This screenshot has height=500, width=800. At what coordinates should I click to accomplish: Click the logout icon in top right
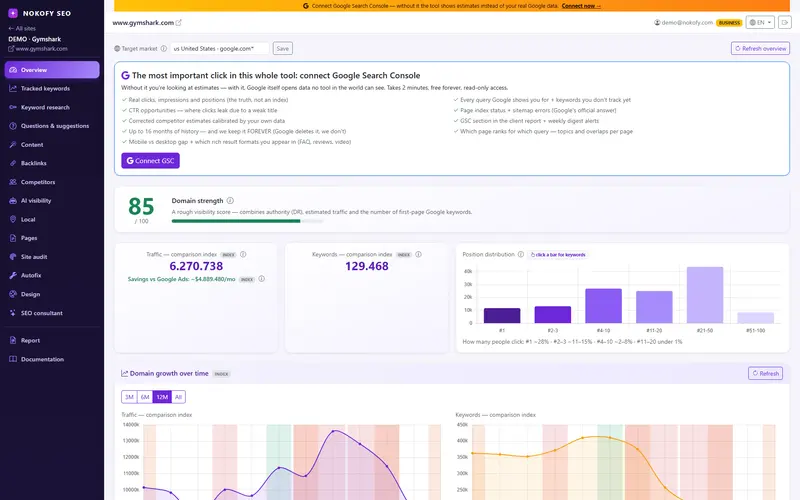785,22
